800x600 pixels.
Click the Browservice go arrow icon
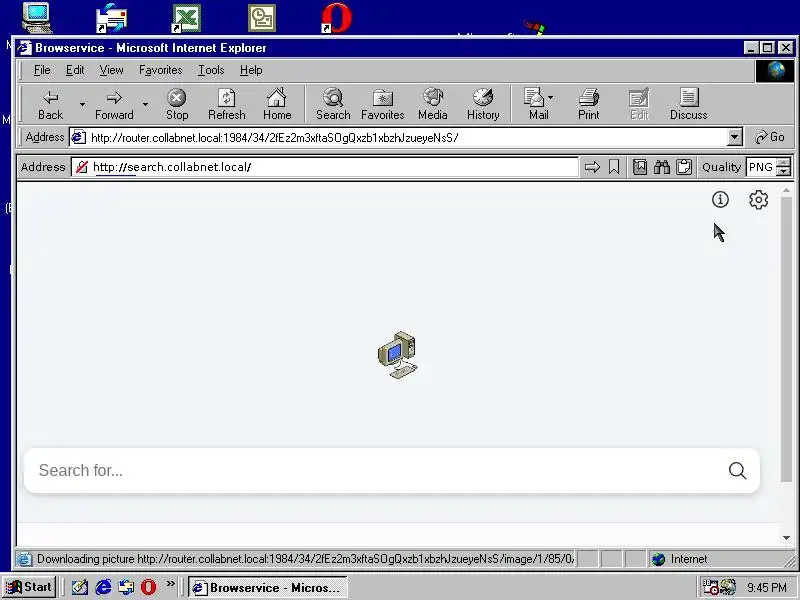click(592, 167)
